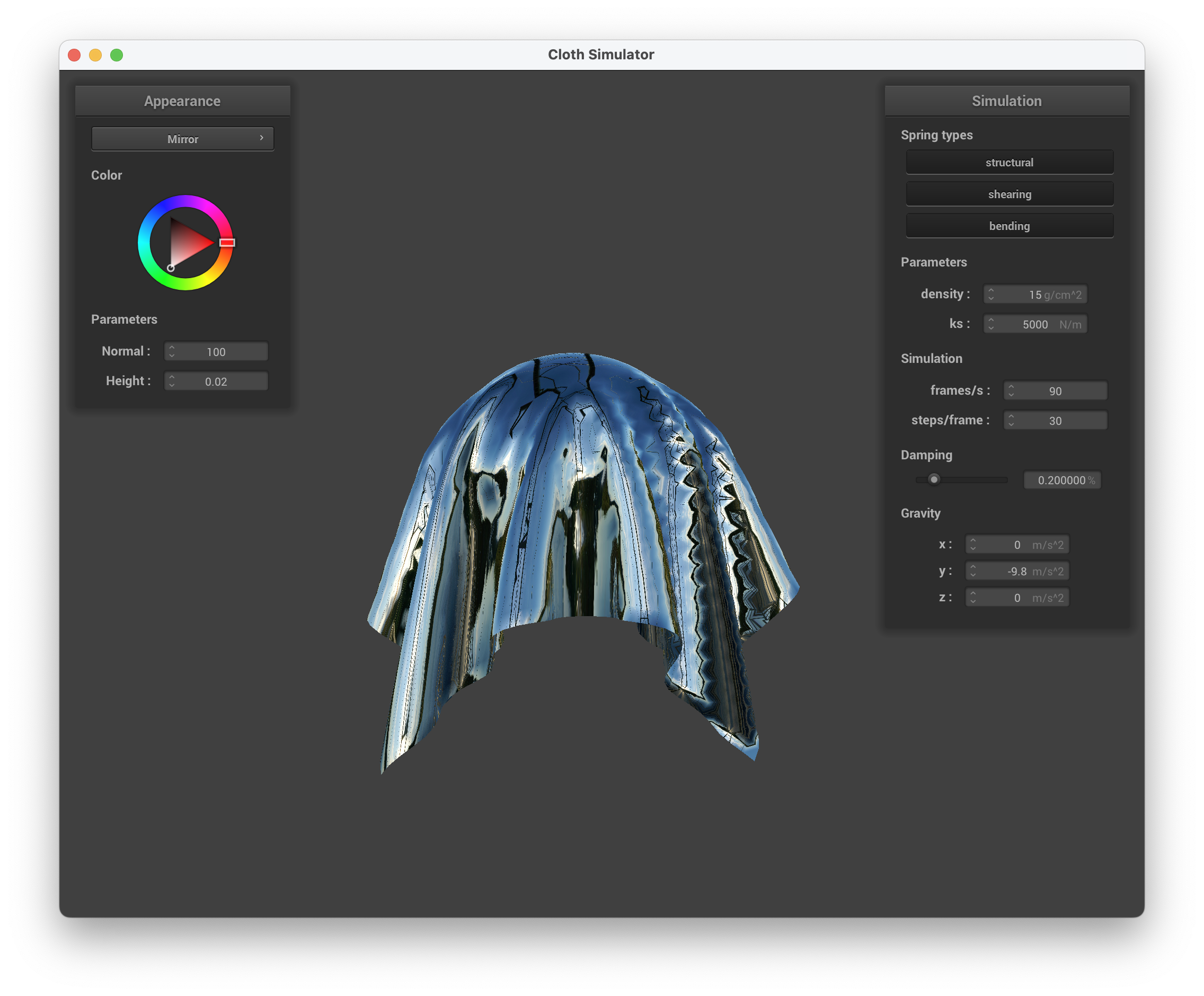Screen dimensions: 1204x996
Task: Click the damping percentage field
Action: click(1062, 480)
